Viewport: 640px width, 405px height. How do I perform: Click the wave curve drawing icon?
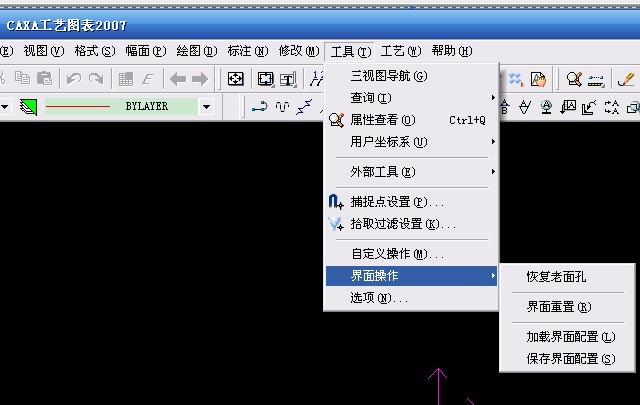pyautogui.click(x=282, y=107)
